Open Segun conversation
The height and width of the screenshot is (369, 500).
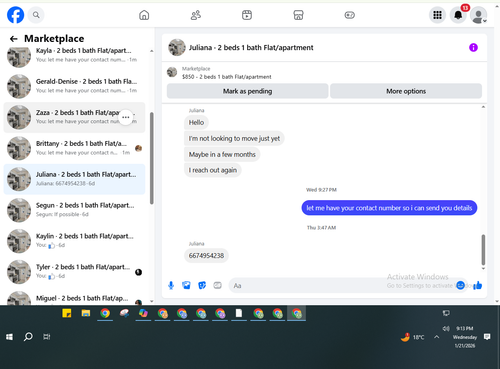pyautogui.click(x=74, y=210)
